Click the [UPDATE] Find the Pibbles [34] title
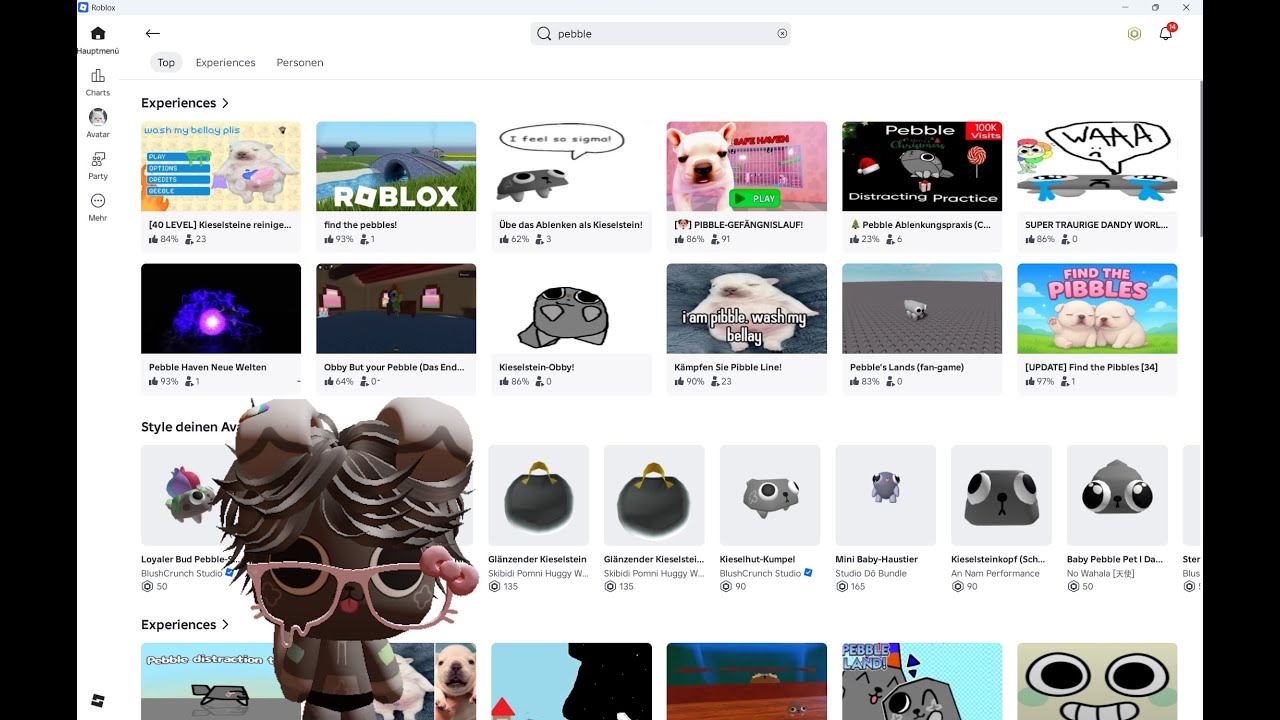Image resolution: width=1280 pixels, height=720 pixels. pyautogui.click(x=1091, y=367)
